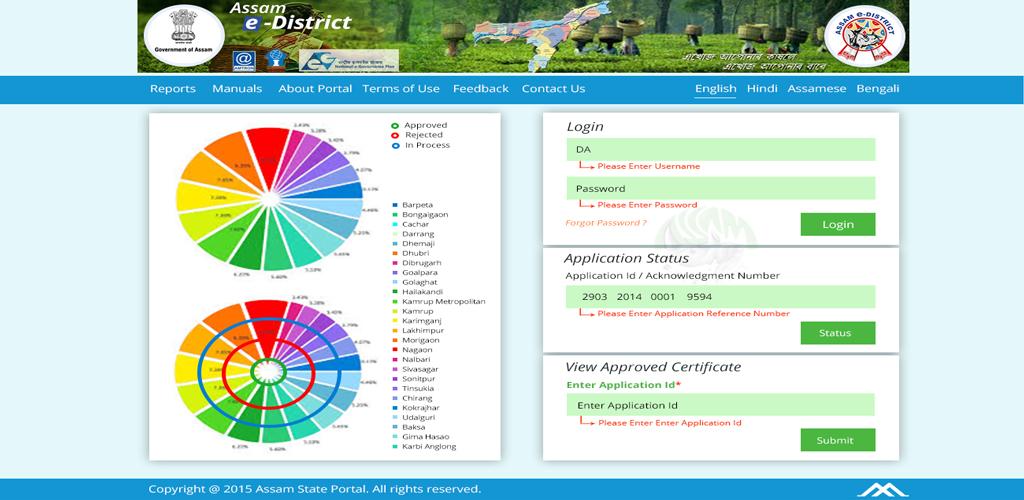Select Nalbari in the district legend
This screenshot has height=500, width=1024.
417,360
